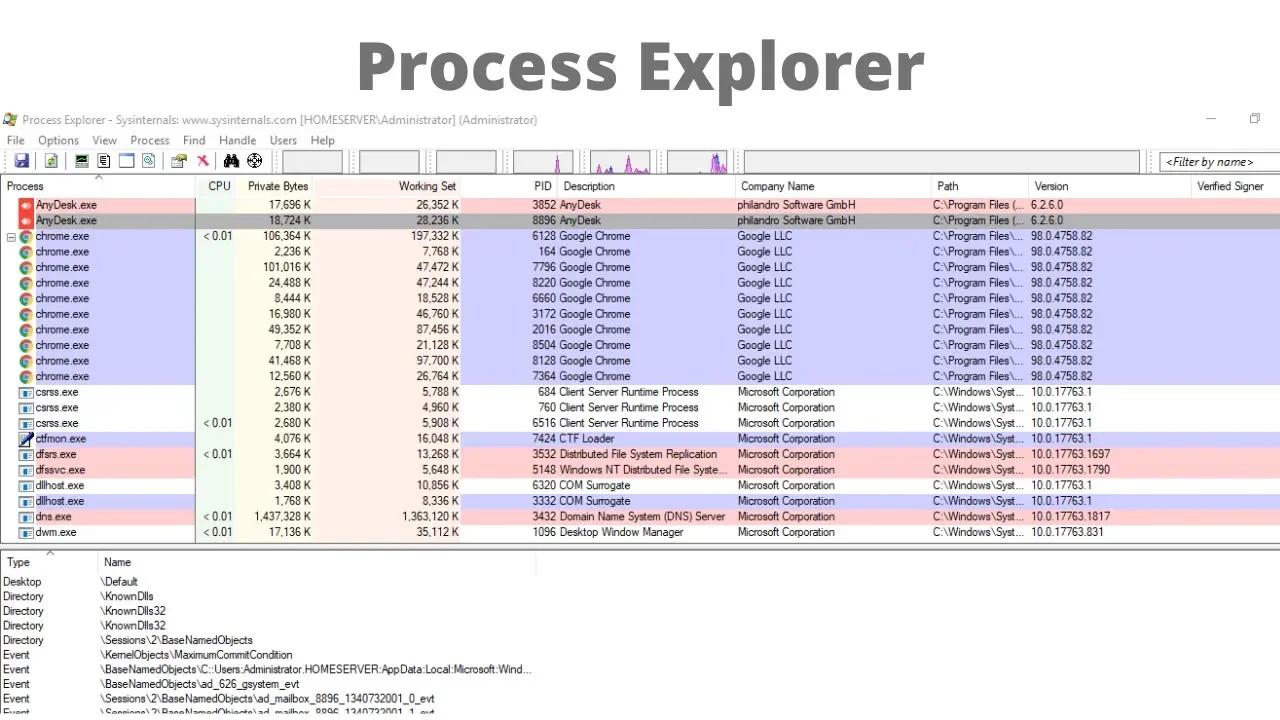The height and width of the screenshot is (720, 1280).
Task: Click the dfsrs.exe process icon
Action: [27, 454]
